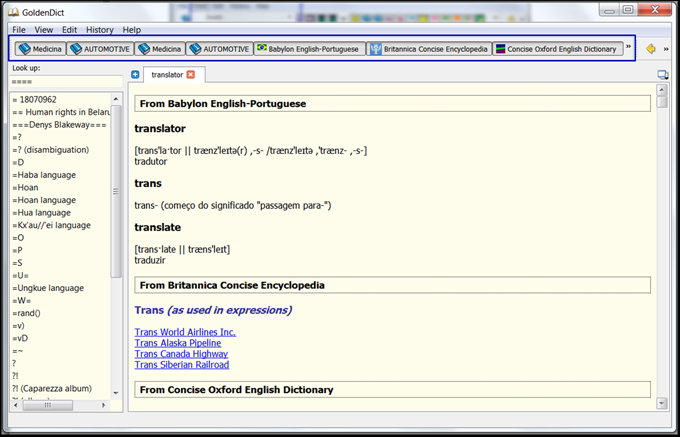Open the File menu
The image size is (680, 437).
tap(19, 29)
